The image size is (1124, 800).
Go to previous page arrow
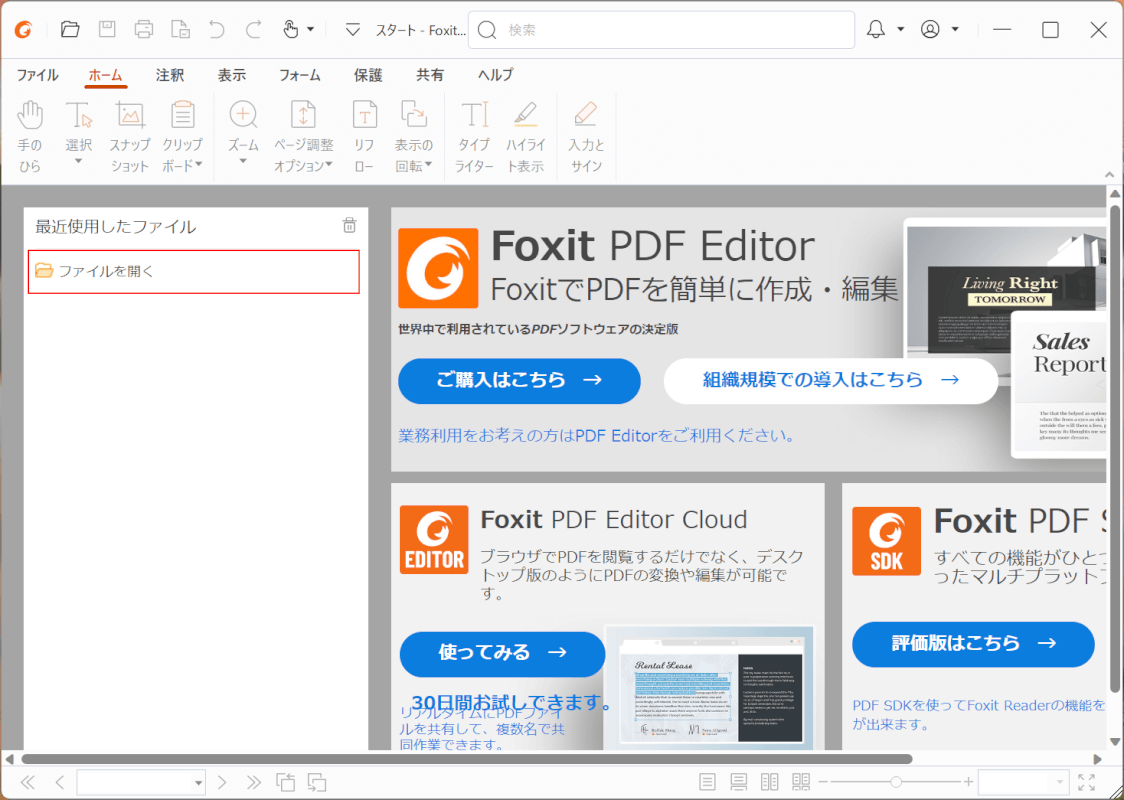[59, 782]
